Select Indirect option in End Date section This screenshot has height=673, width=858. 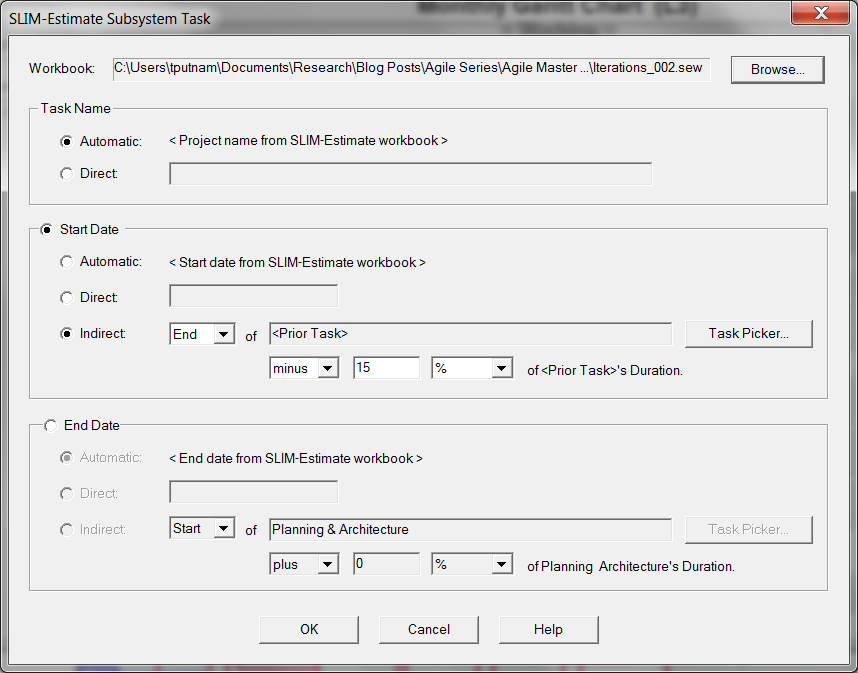[x=66, y=530]
